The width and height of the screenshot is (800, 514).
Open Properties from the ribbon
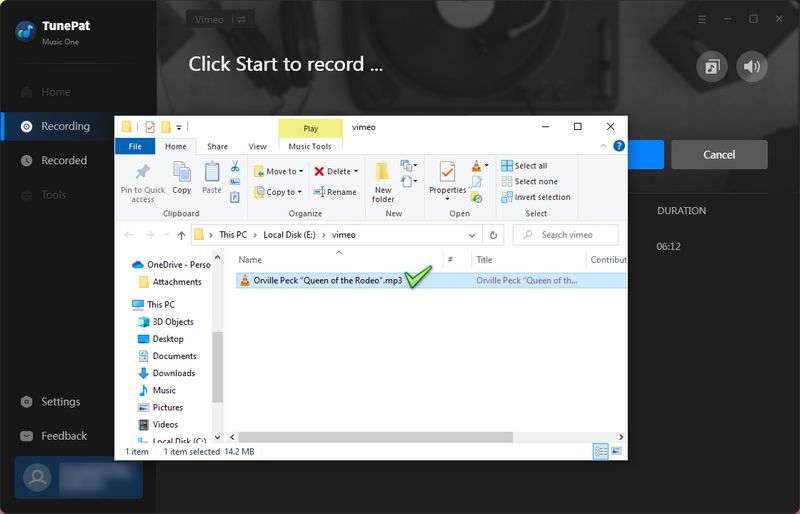447,175
